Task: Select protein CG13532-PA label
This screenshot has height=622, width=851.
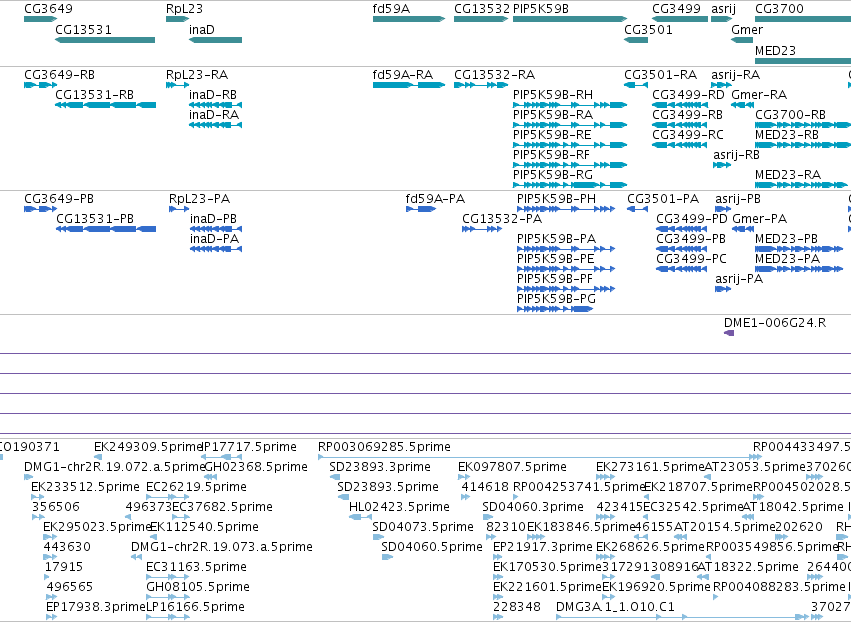Action: [502, 219]
